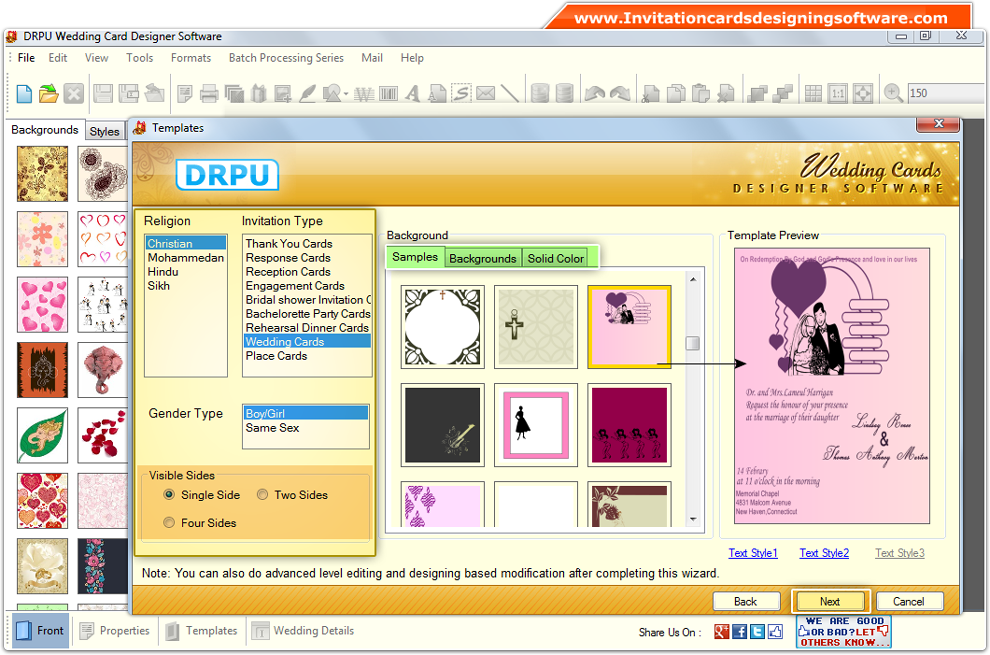990x655 pixels.
Task: Select the pen drawing tool
Action: pos(308,93)
